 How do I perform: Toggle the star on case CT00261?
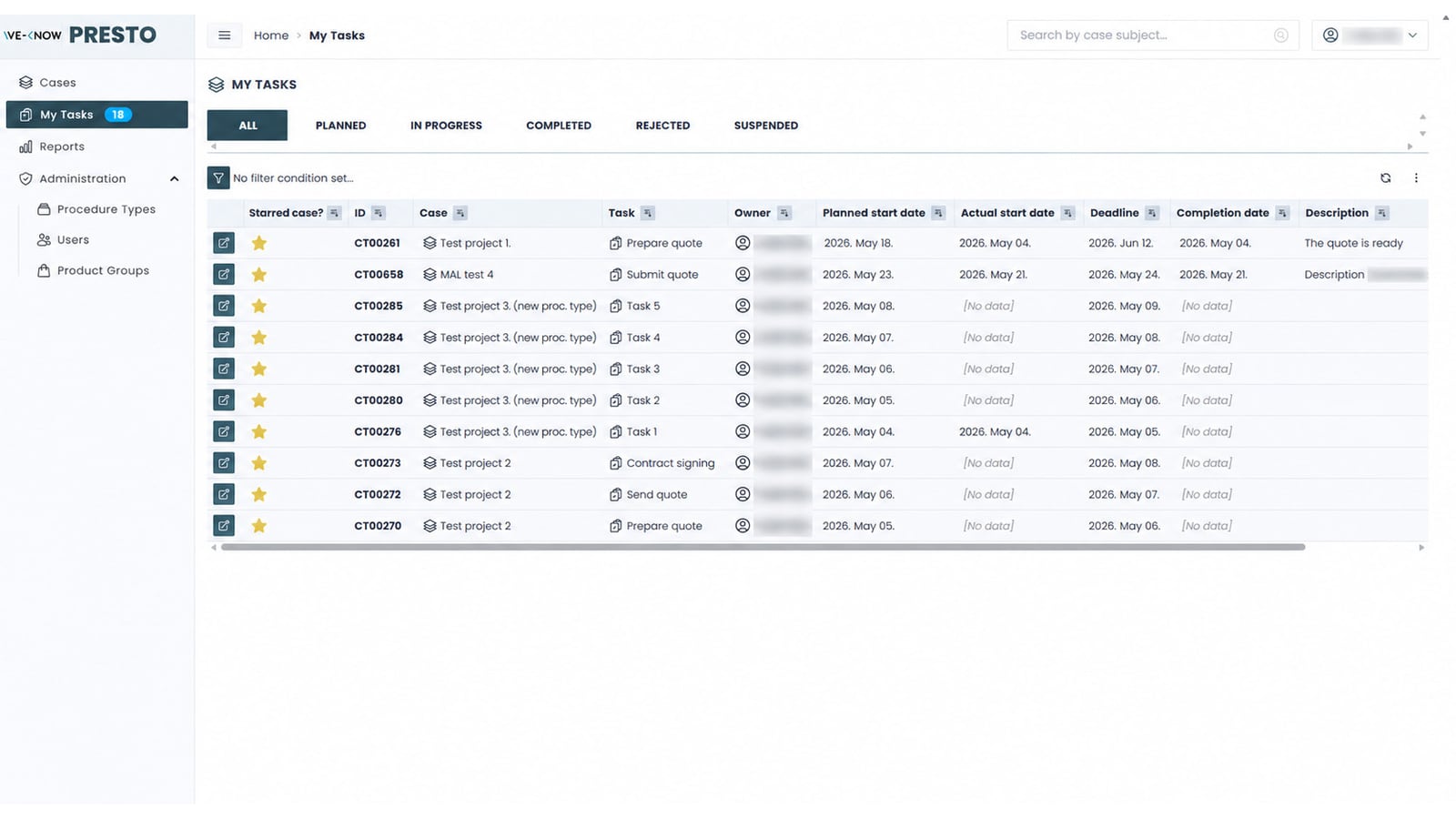click(259, 243)
